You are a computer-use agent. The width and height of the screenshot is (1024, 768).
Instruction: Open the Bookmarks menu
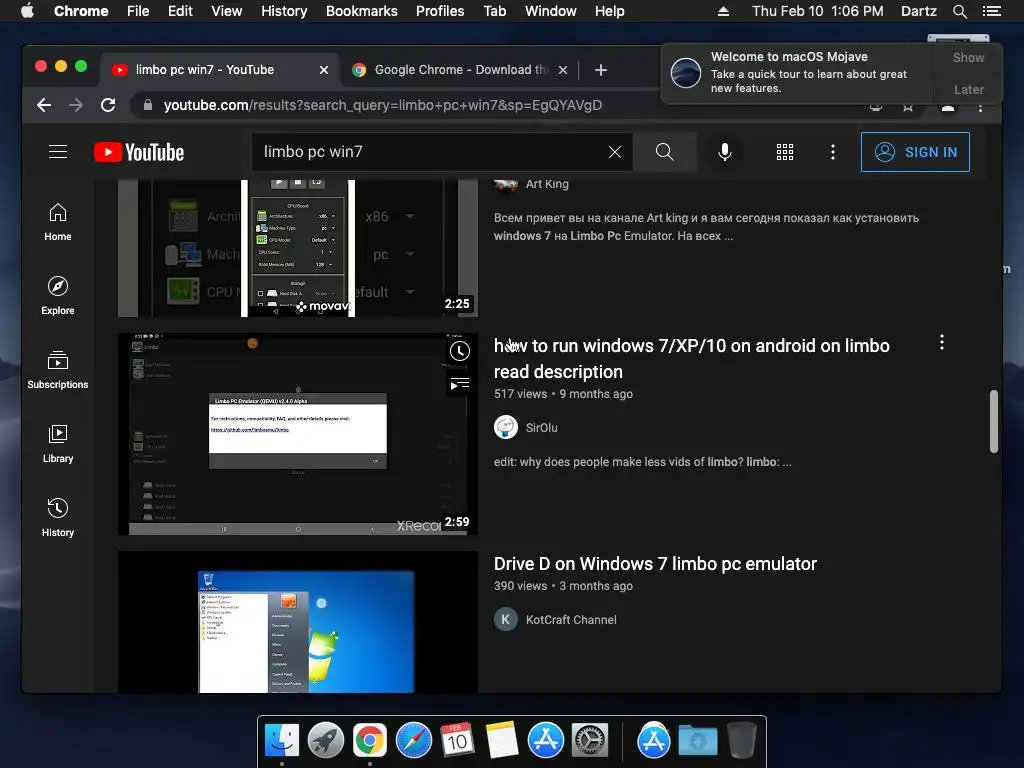coord(362,11)
